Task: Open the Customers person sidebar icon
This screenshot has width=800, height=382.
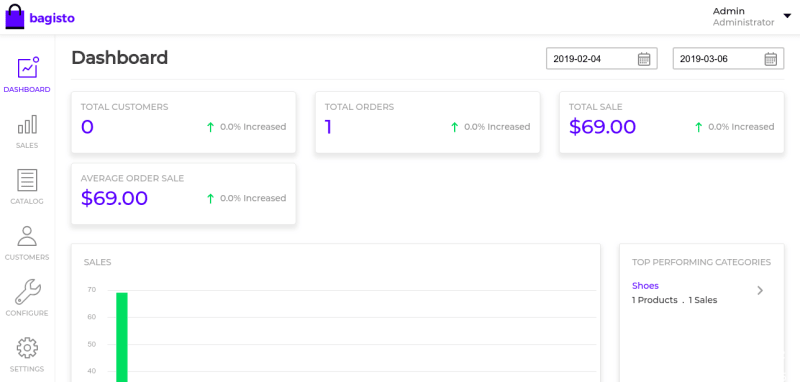Action: 27,236
